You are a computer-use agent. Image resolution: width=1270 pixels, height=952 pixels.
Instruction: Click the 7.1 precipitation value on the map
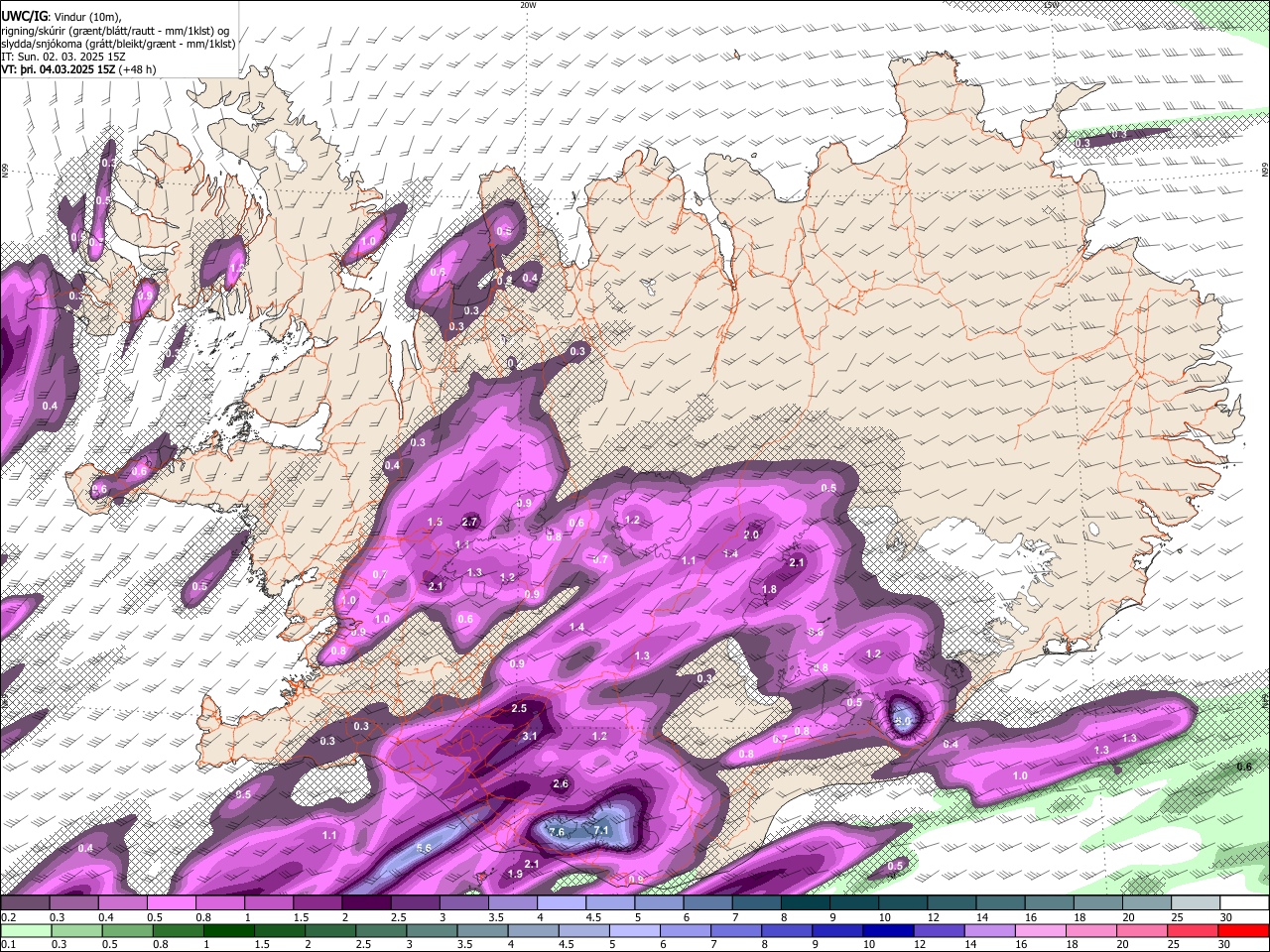600,829
